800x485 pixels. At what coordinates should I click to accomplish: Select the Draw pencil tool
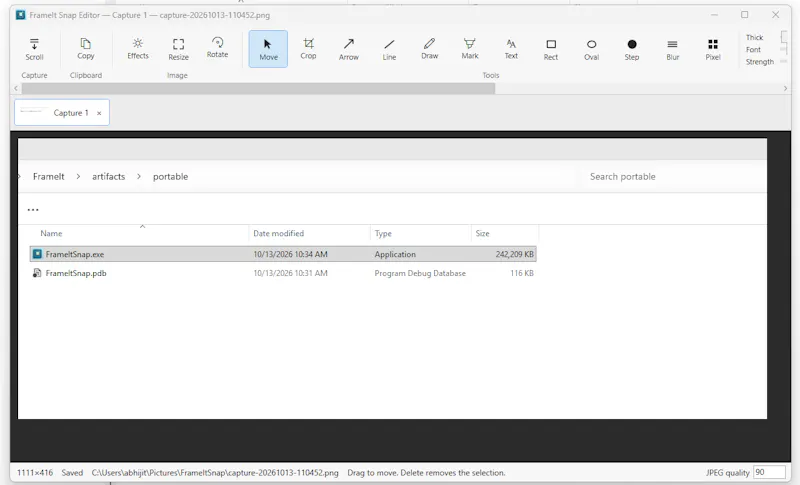[430, 49]
